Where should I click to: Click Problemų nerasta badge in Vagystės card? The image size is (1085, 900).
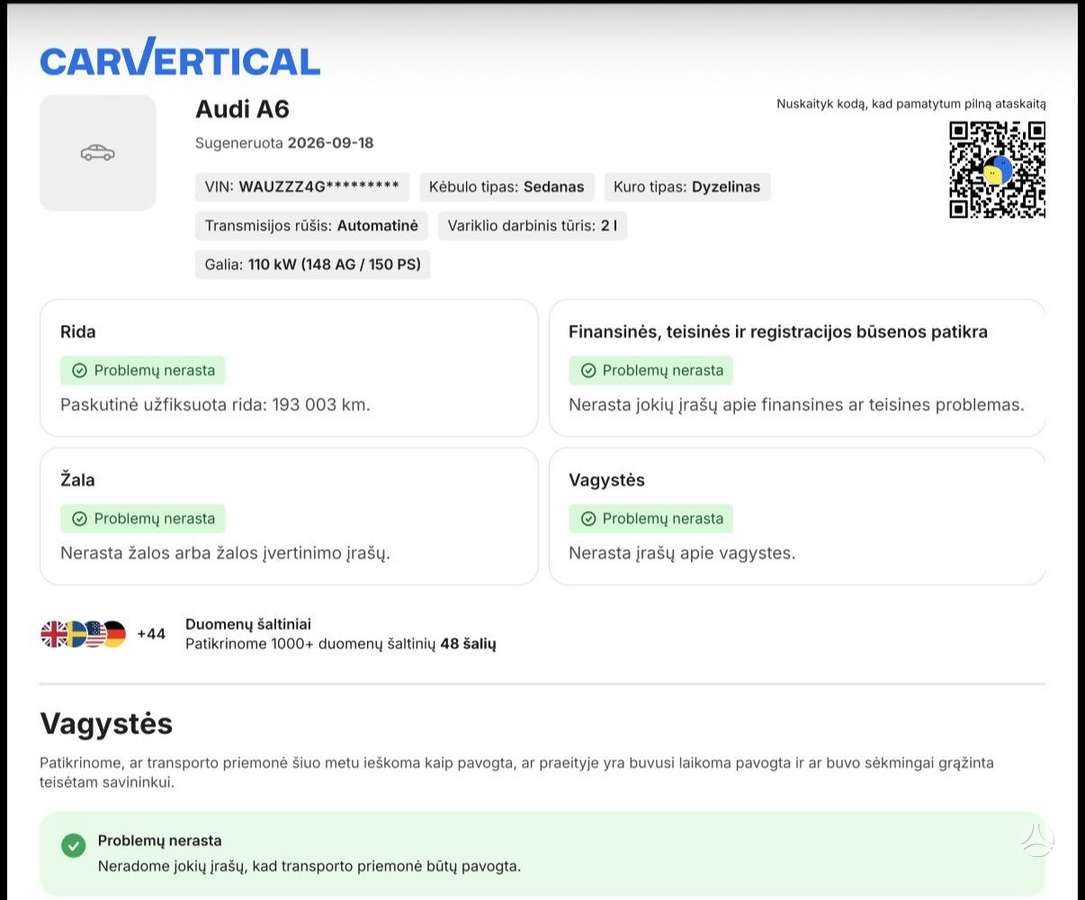point(651,519)
